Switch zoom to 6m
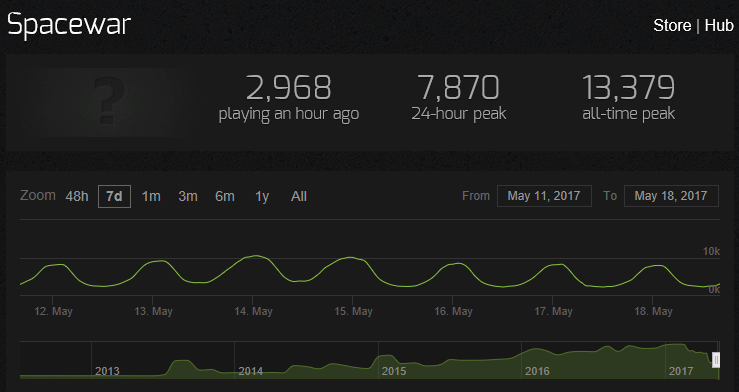Image resolution: width=739 pixels, height=392 pixels. point(225,196)
